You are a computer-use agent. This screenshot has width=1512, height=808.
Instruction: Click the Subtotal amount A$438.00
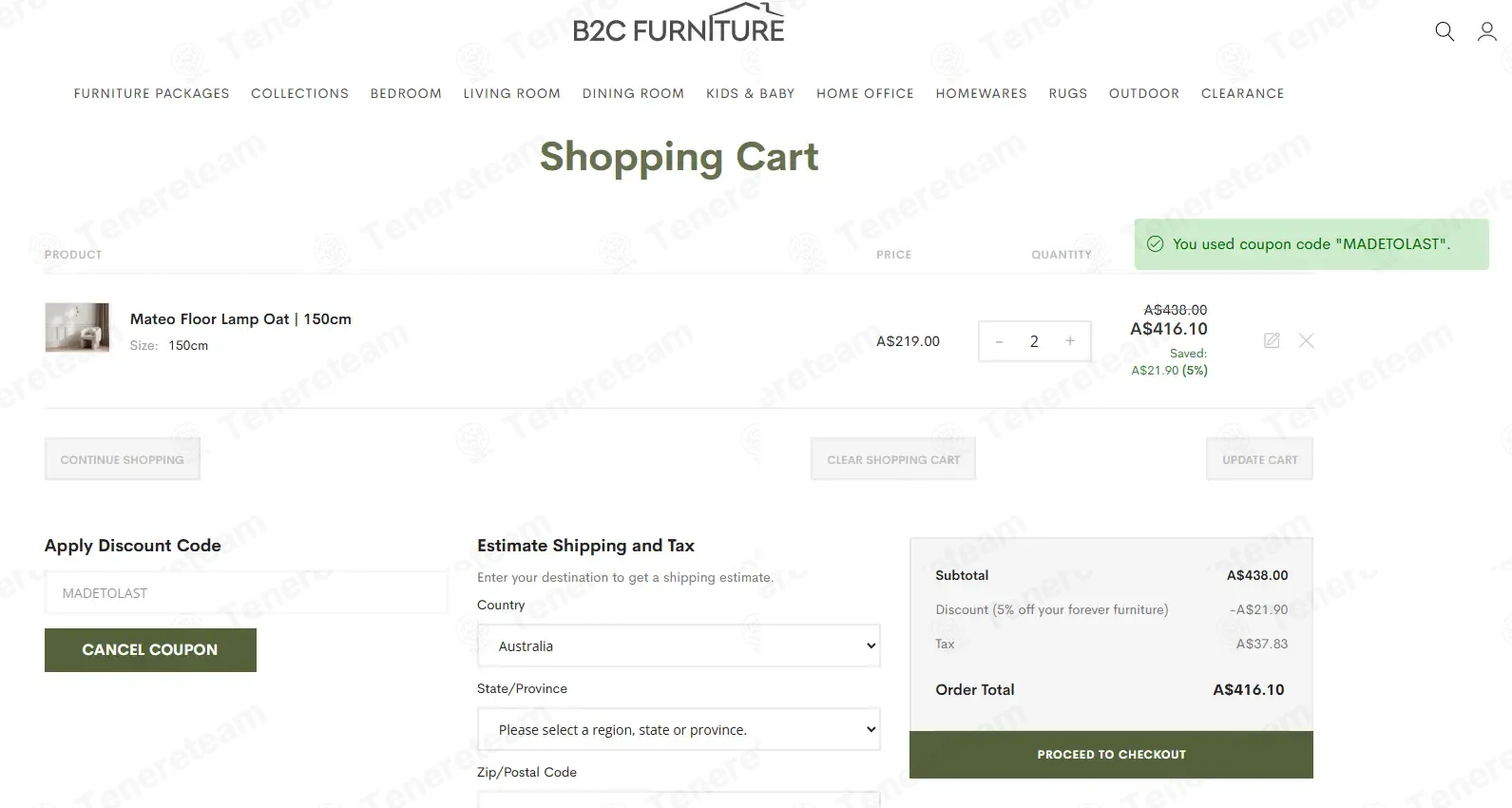[x=1257, y=575]
